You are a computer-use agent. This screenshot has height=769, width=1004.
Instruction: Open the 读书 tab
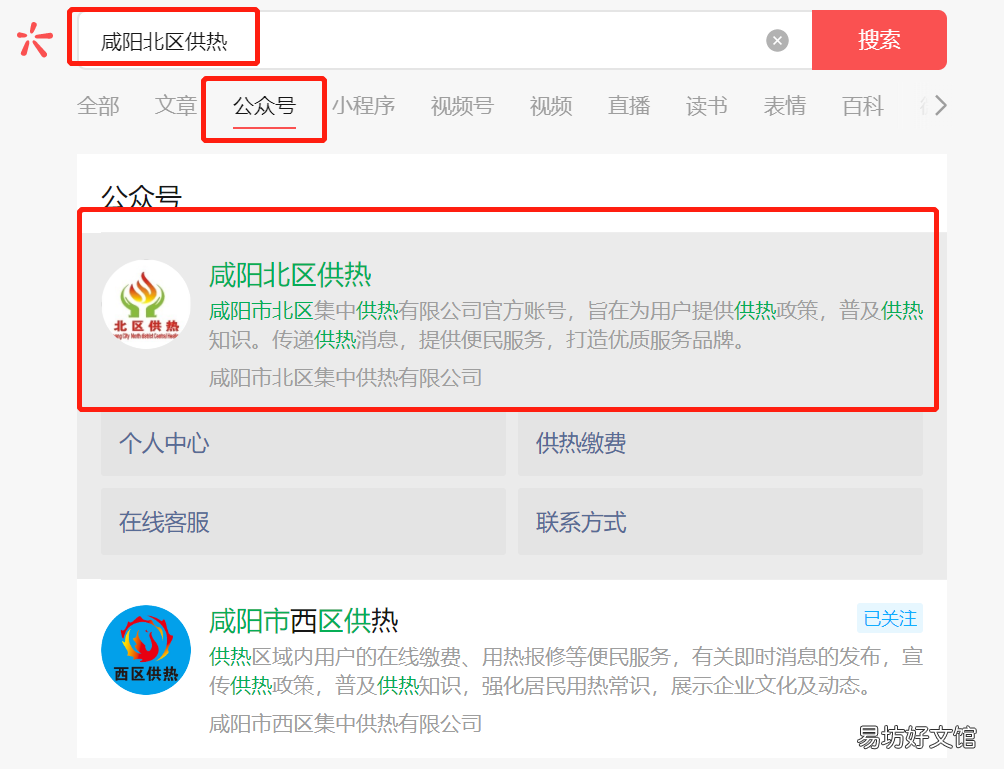point(707,106)
